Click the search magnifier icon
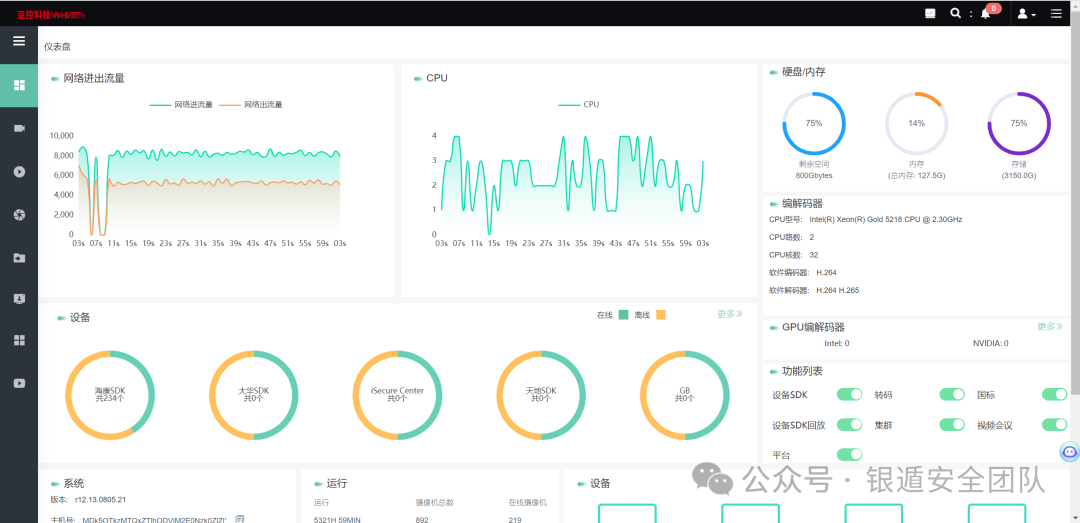Viewport: 1080px width, 523px height. [x=955, y=13]
